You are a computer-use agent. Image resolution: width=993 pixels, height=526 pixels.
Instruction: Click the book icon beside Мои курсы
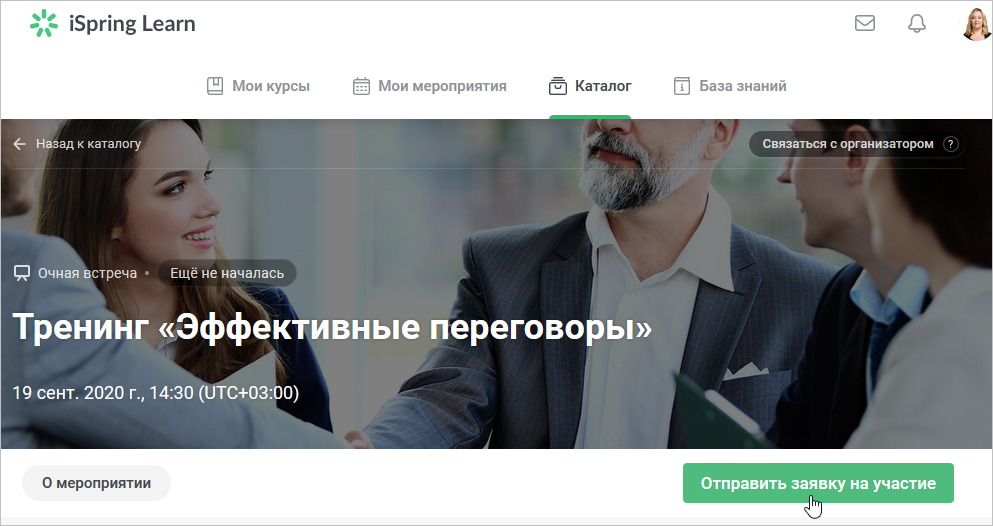click(215, 85)
